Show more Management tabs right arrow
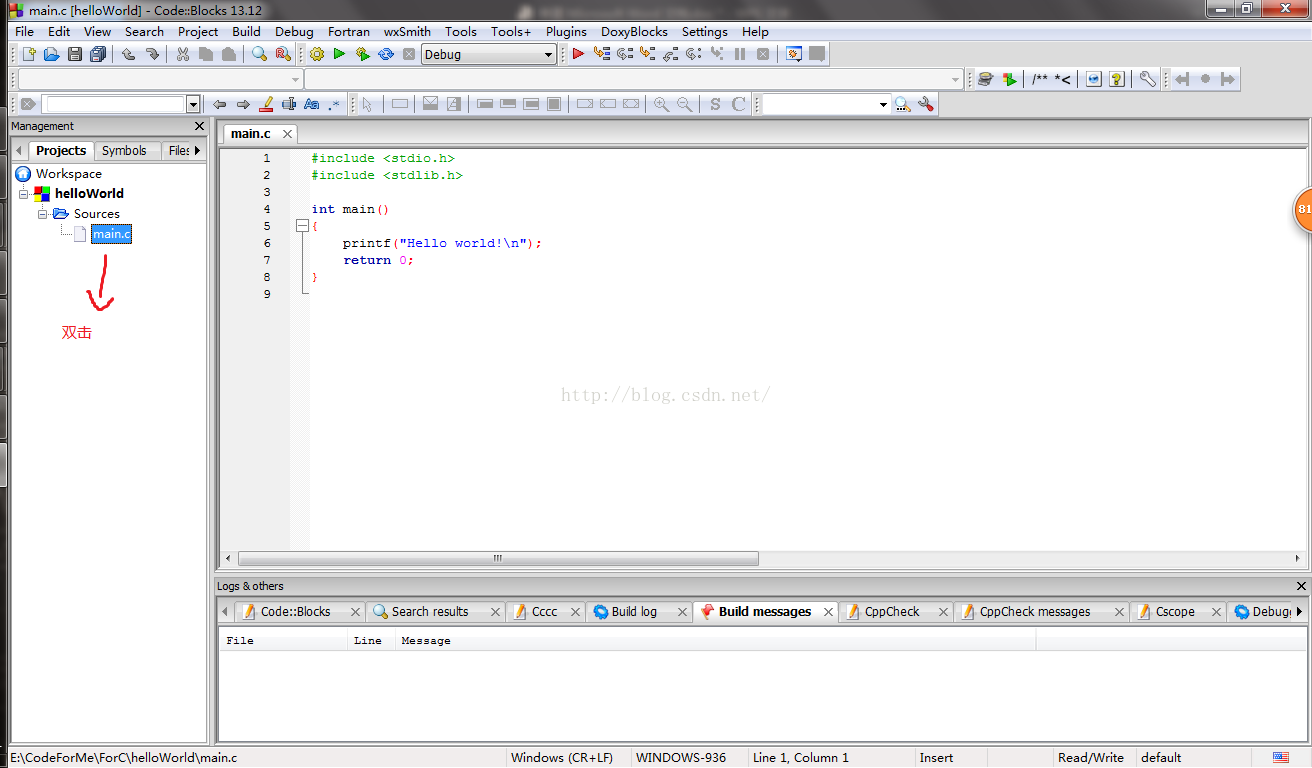 197,150
